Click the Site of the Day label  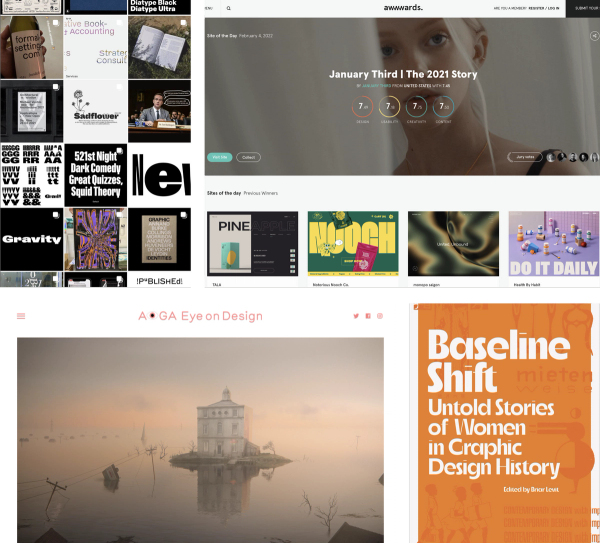click(x=222, y=36)
